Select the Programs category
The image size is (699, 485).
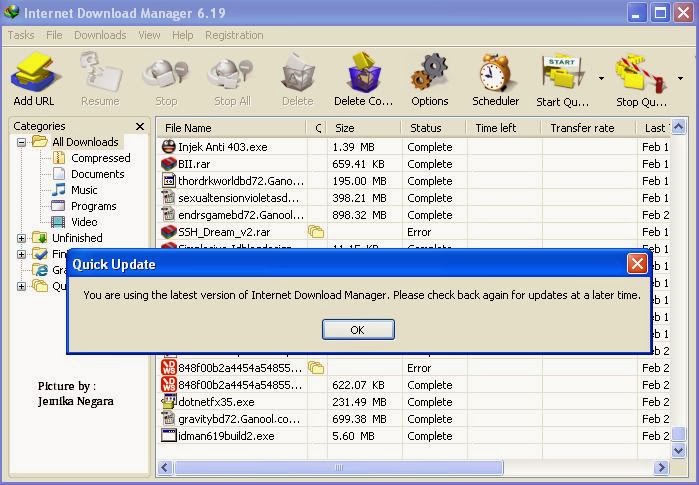tap(93, 206)
